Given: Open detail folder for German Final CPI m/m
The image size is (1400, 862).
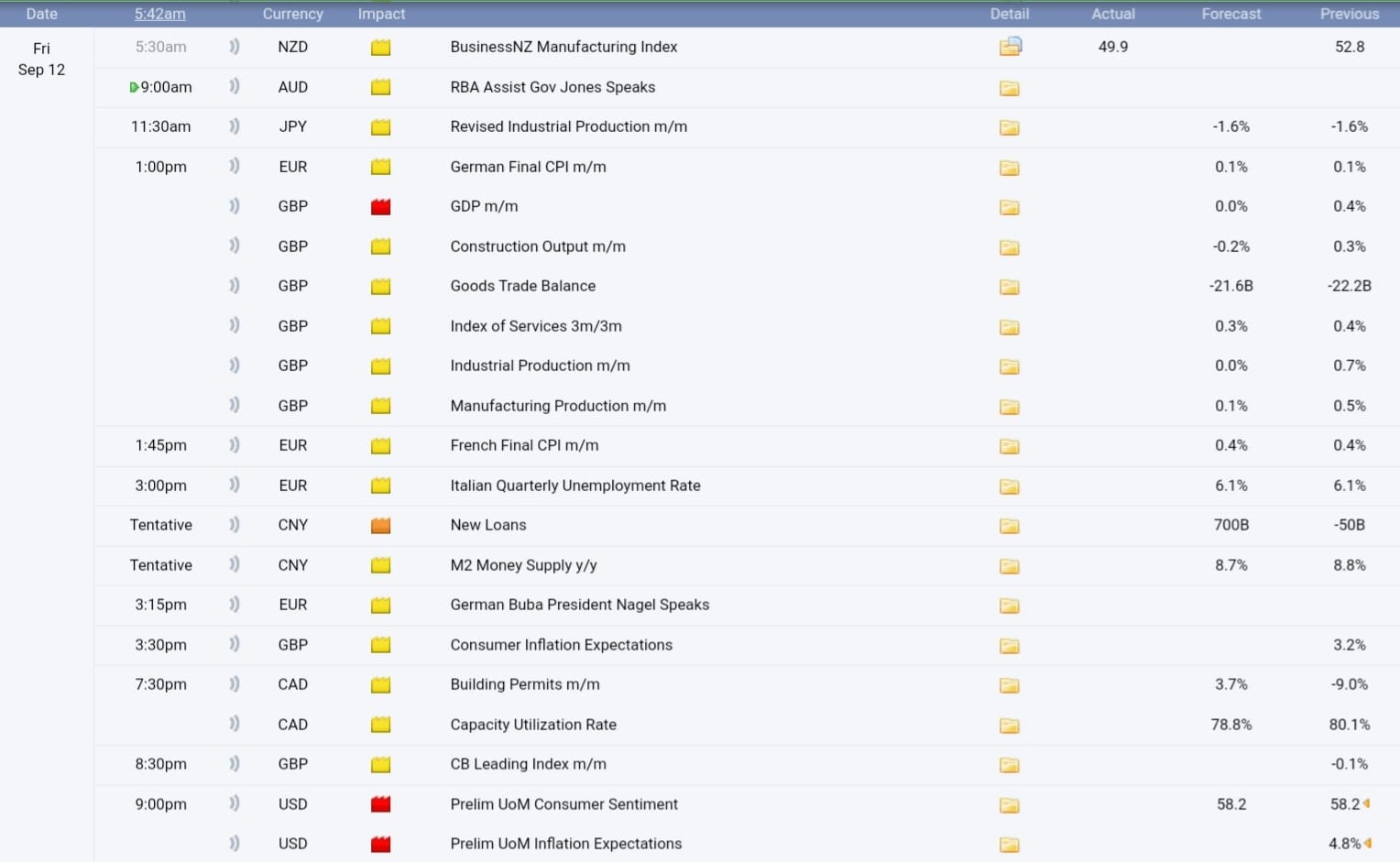Looking at the screenshot, I should pyautogui.click(x=1009, y=168).
